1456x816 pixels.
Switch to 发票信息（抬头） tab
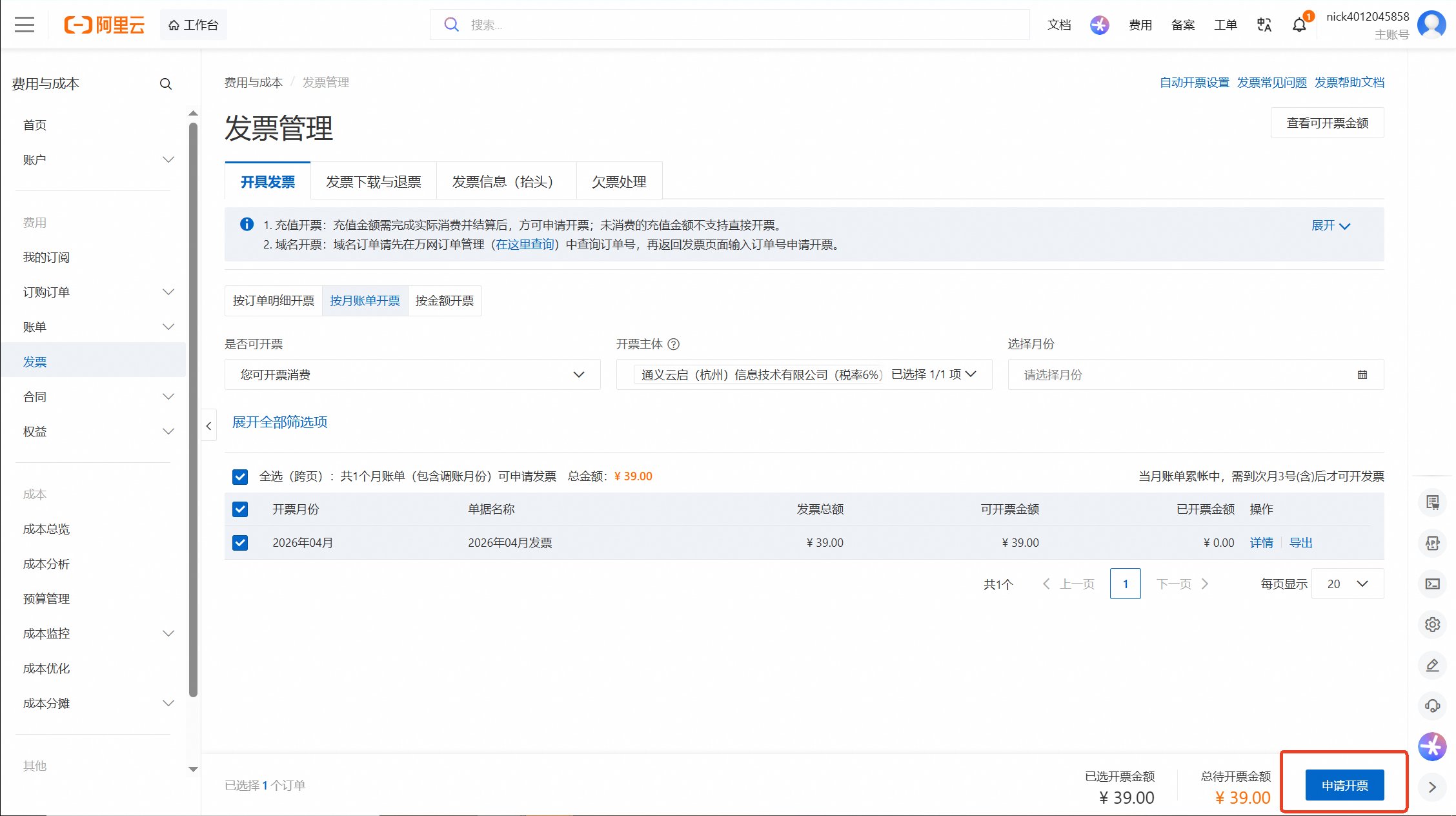click(x=505, y=182)
